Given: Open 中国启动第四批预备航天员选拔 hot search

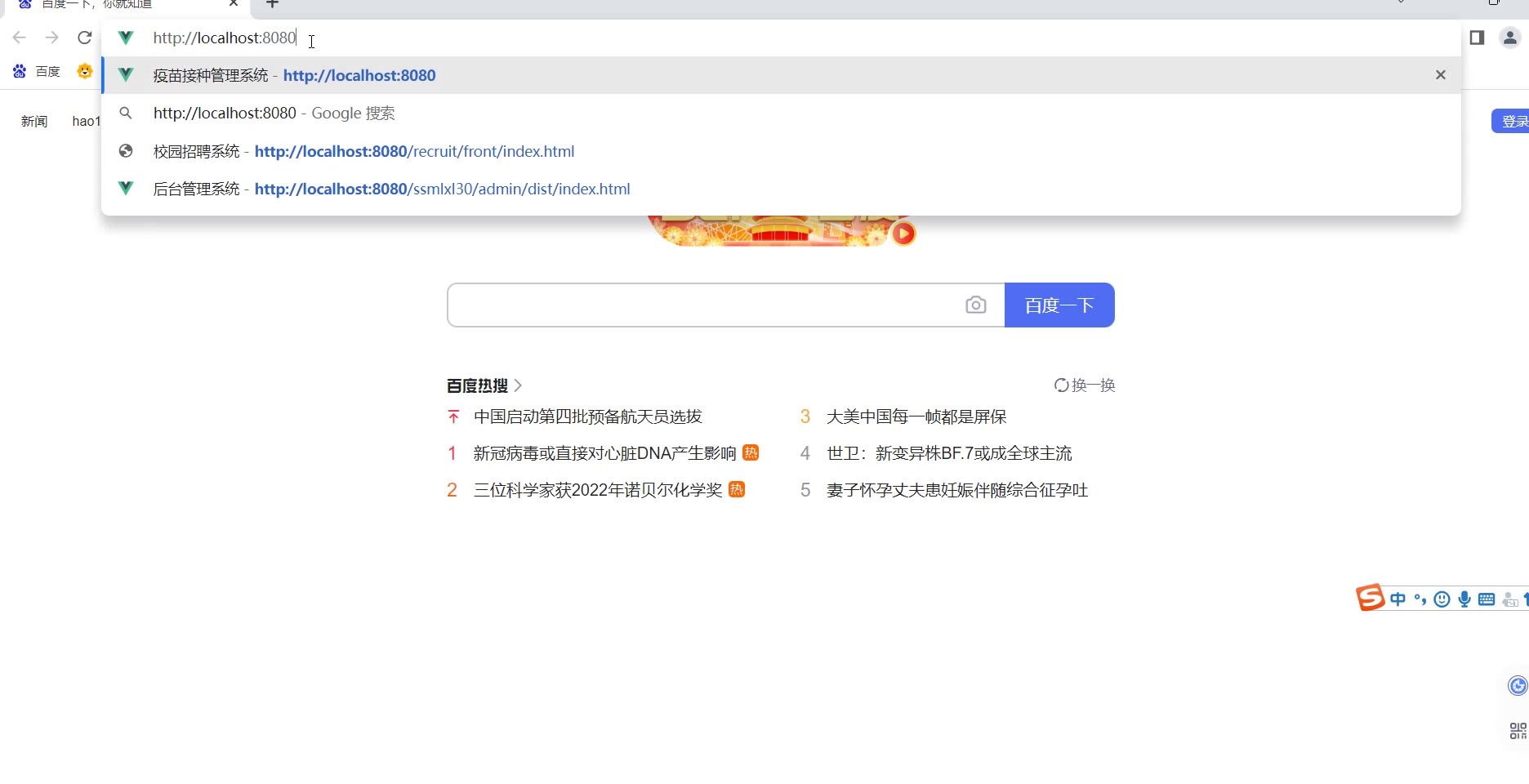Looking at the screenshot, I should (588, 416).
